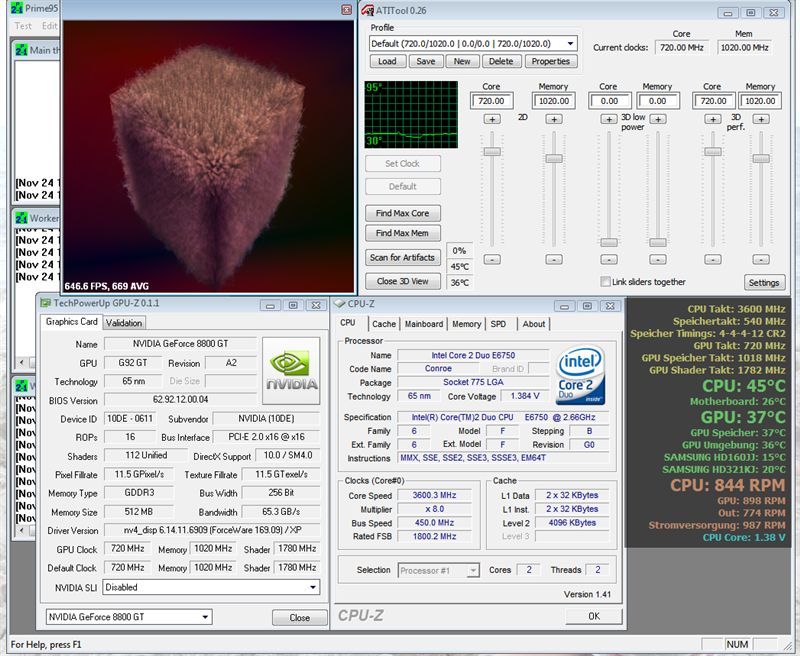
Task: Click Scan for Artifacts button
Action: [403, 258]
